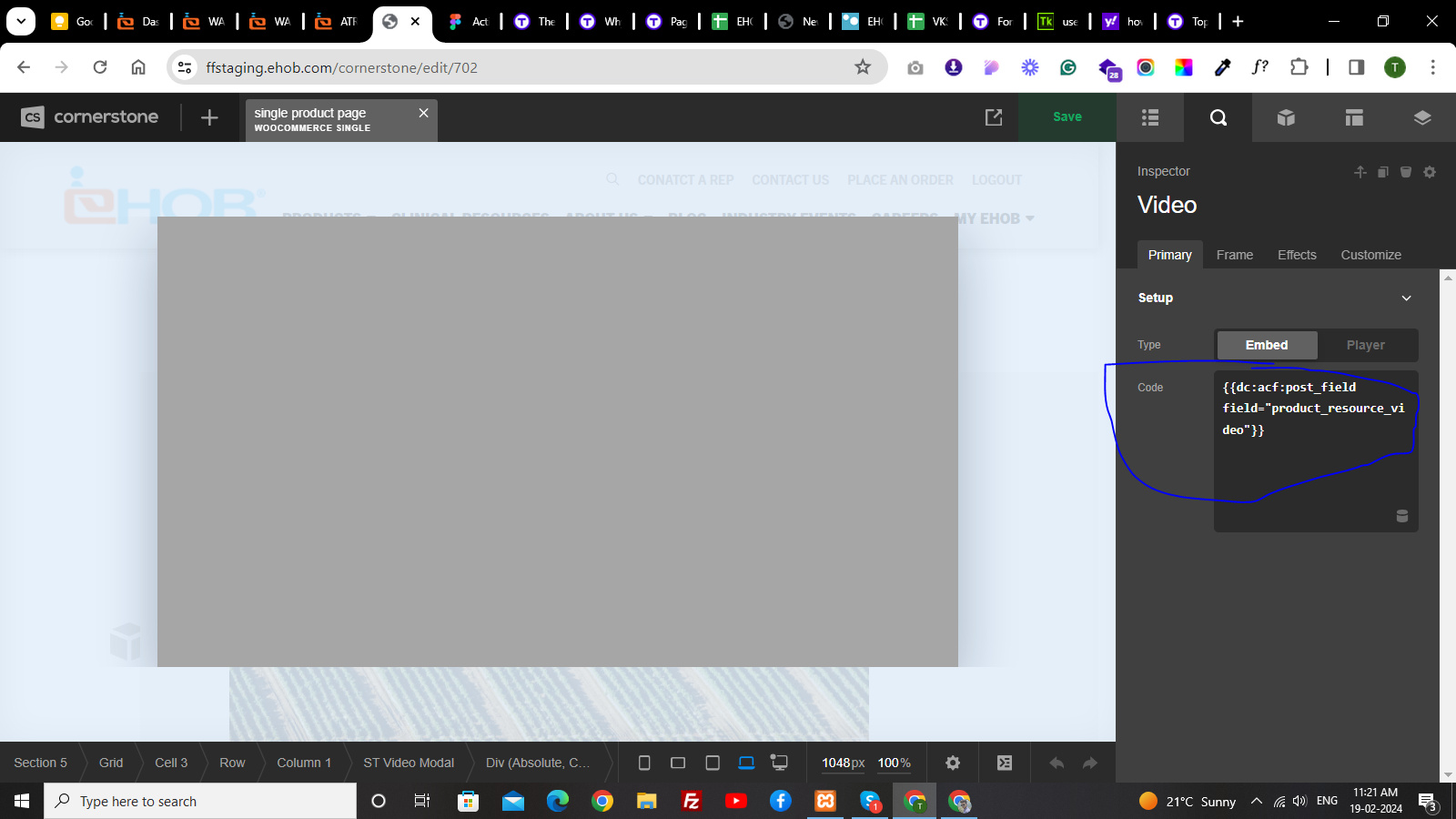
Task: Delete the Video element with trash icon
Action: (x=1406, y=172)
